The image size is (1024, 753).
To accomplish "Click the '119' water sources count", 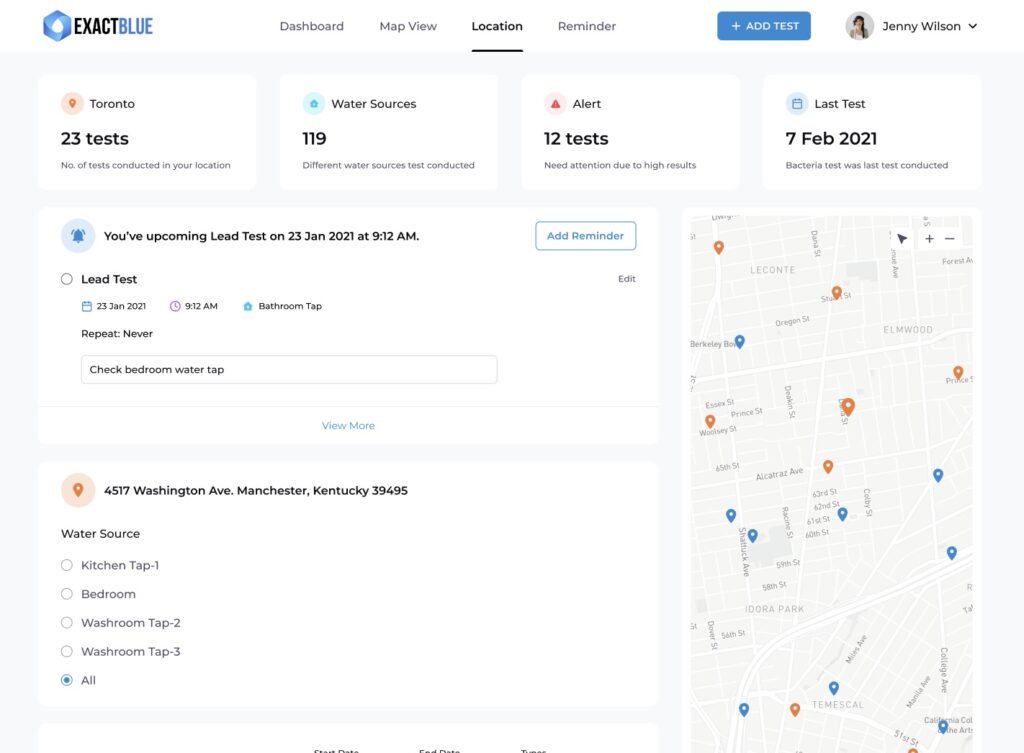I will 314,138.
